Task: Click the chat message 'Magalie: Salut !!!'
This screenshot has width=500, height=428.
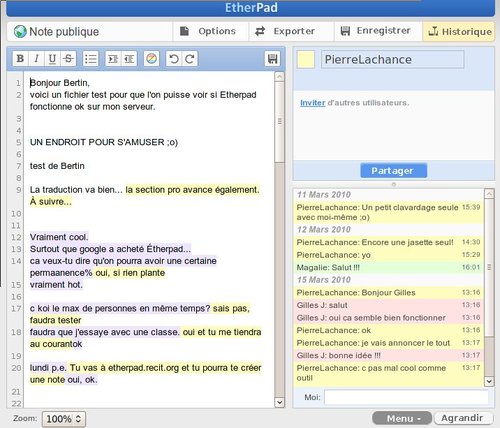Action: click(x=389, y=267)
